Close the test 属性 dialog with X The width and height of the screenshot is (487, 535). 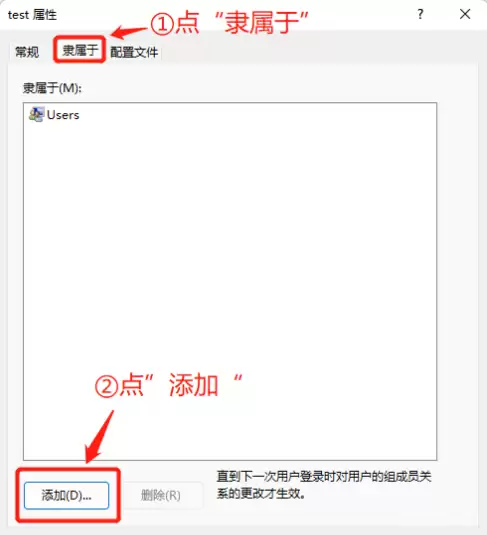(465, 14)
